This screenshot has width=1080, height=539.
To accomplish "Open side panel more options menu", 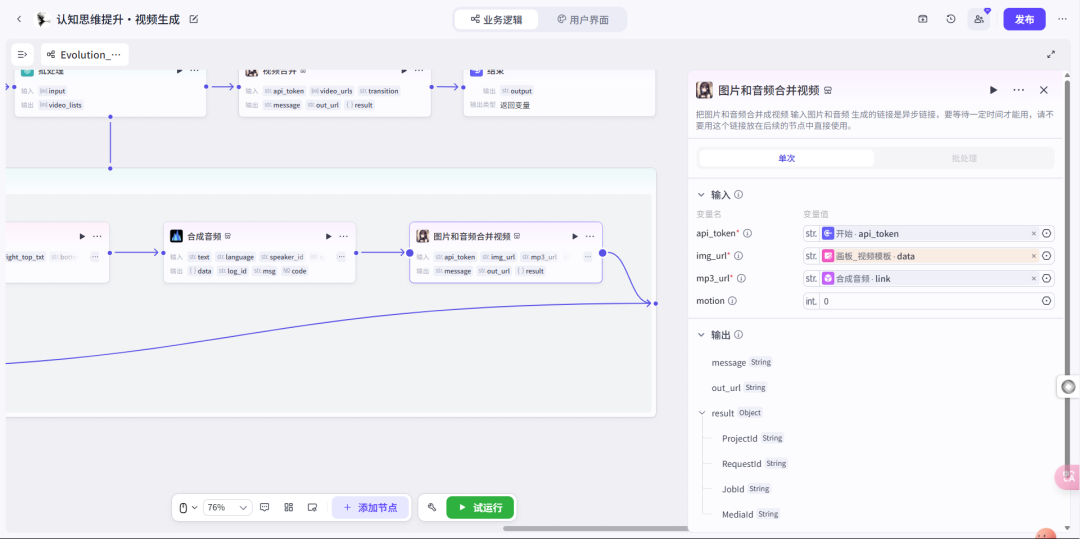I will (1019, 90).
